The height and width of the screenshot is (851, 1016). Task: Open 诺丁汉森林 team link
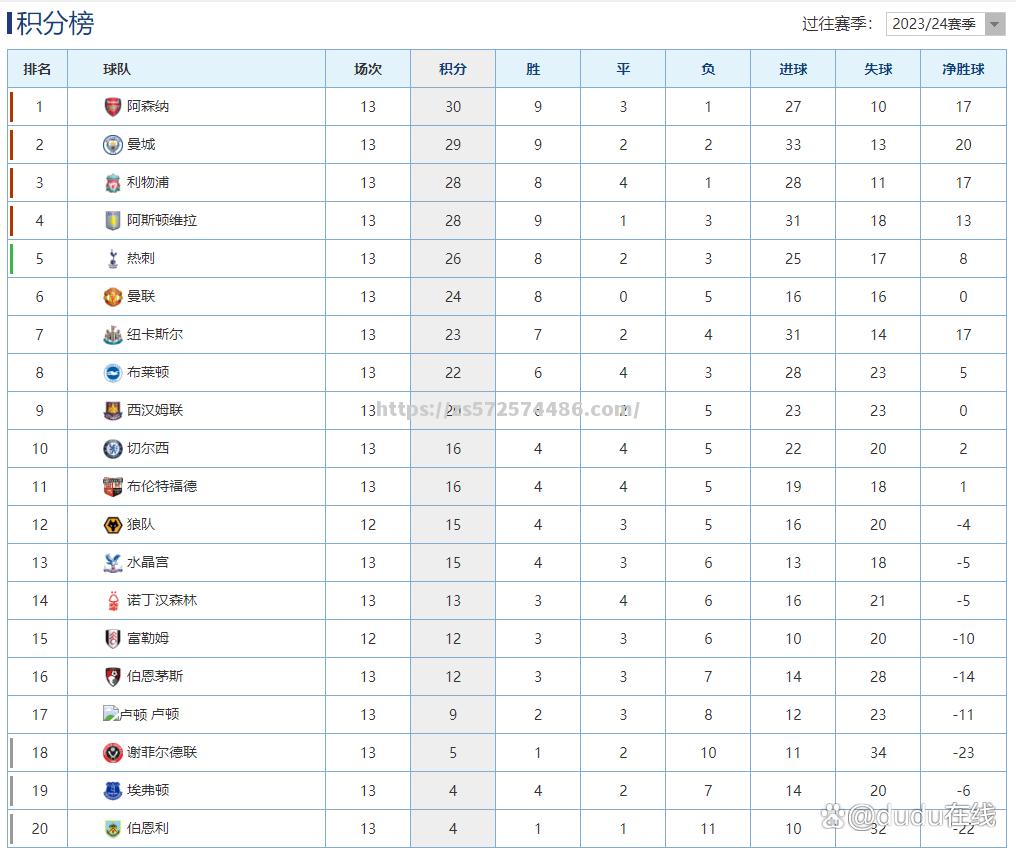[x=162, y=600]
